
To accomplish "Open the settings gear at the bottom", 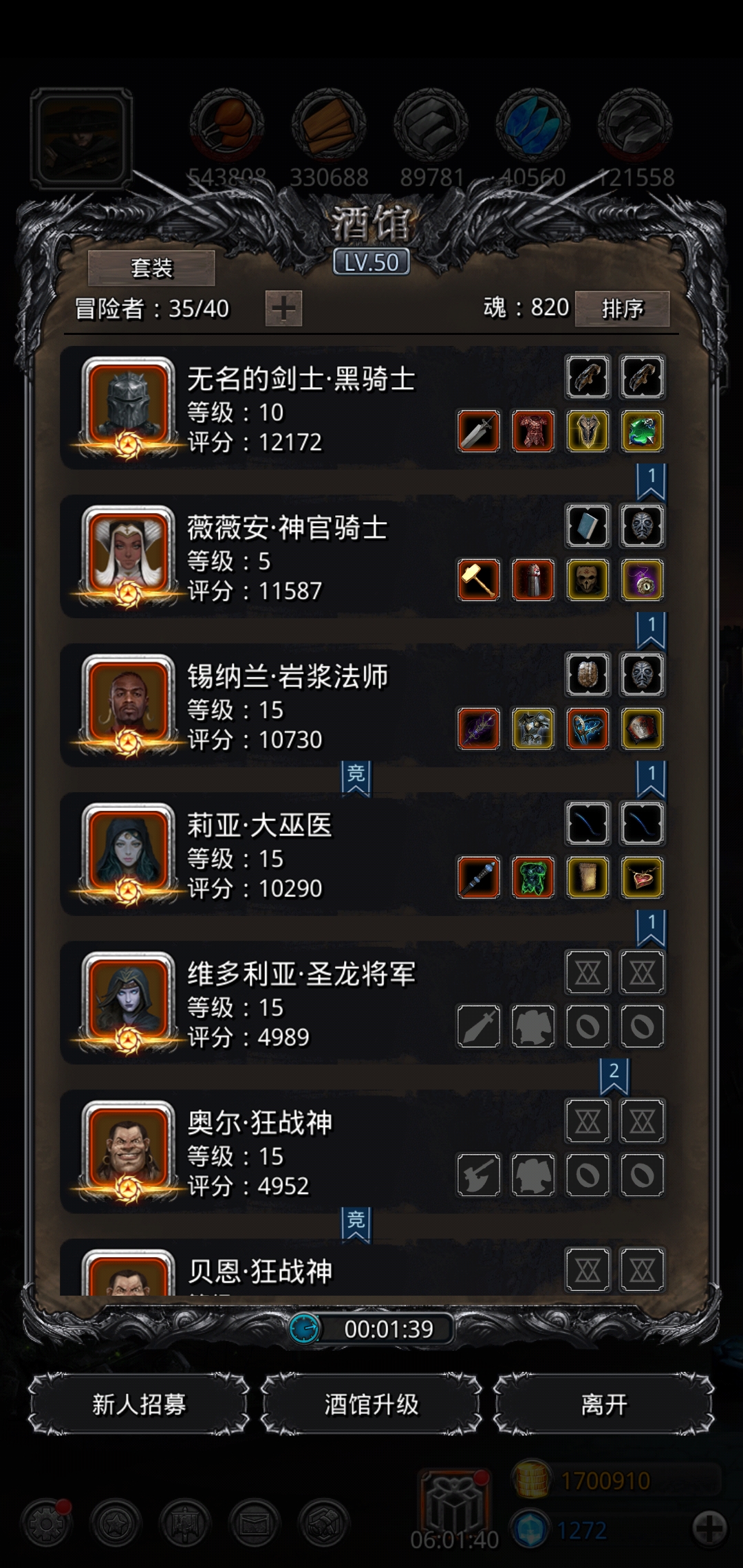I will [47, 1525].
